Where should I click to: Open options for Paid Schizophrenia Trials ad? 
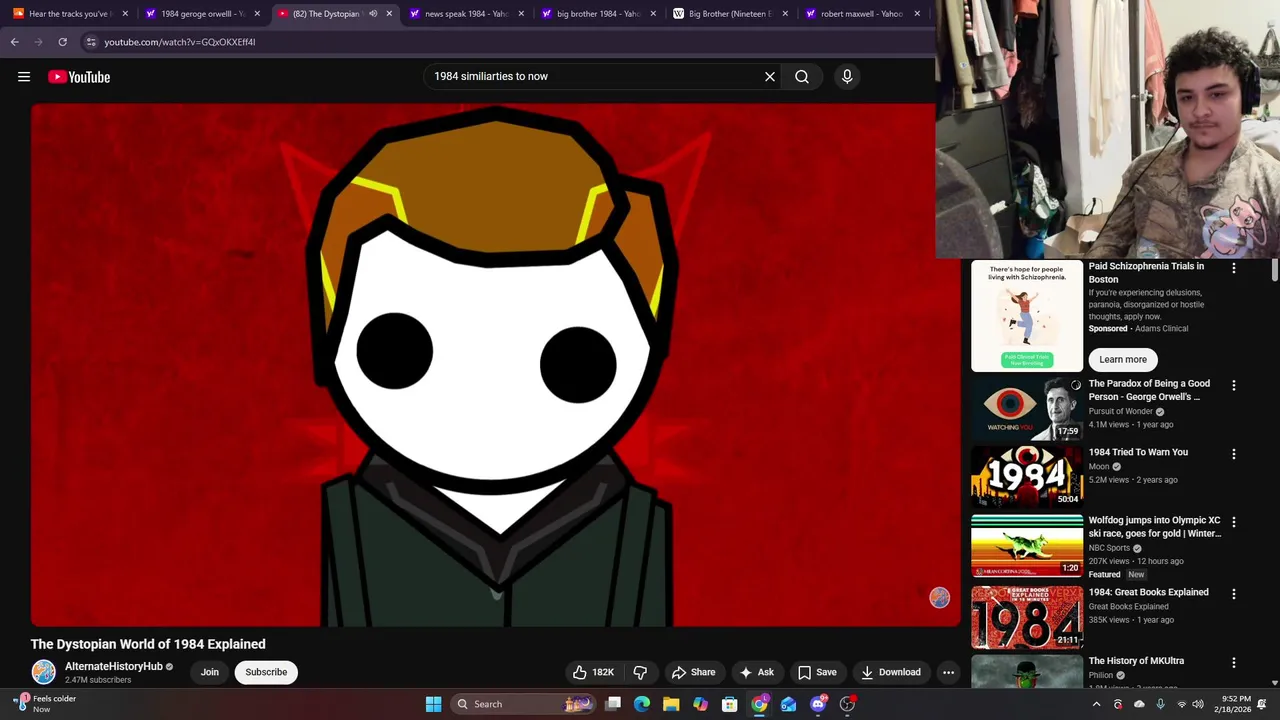click(x=1233, y=268)
